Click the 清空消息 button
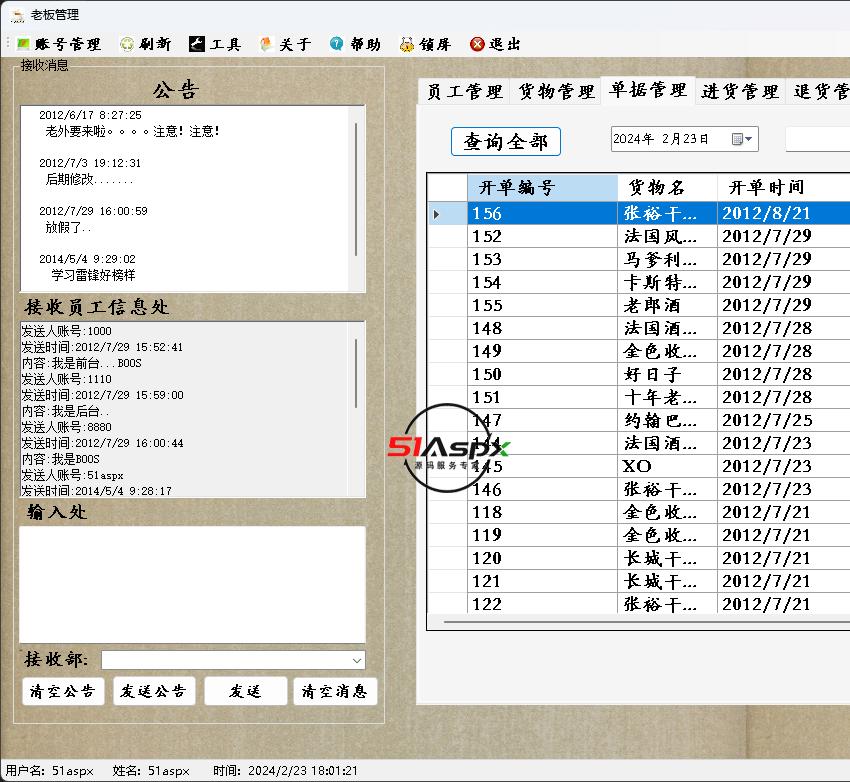 pos(335,691)
